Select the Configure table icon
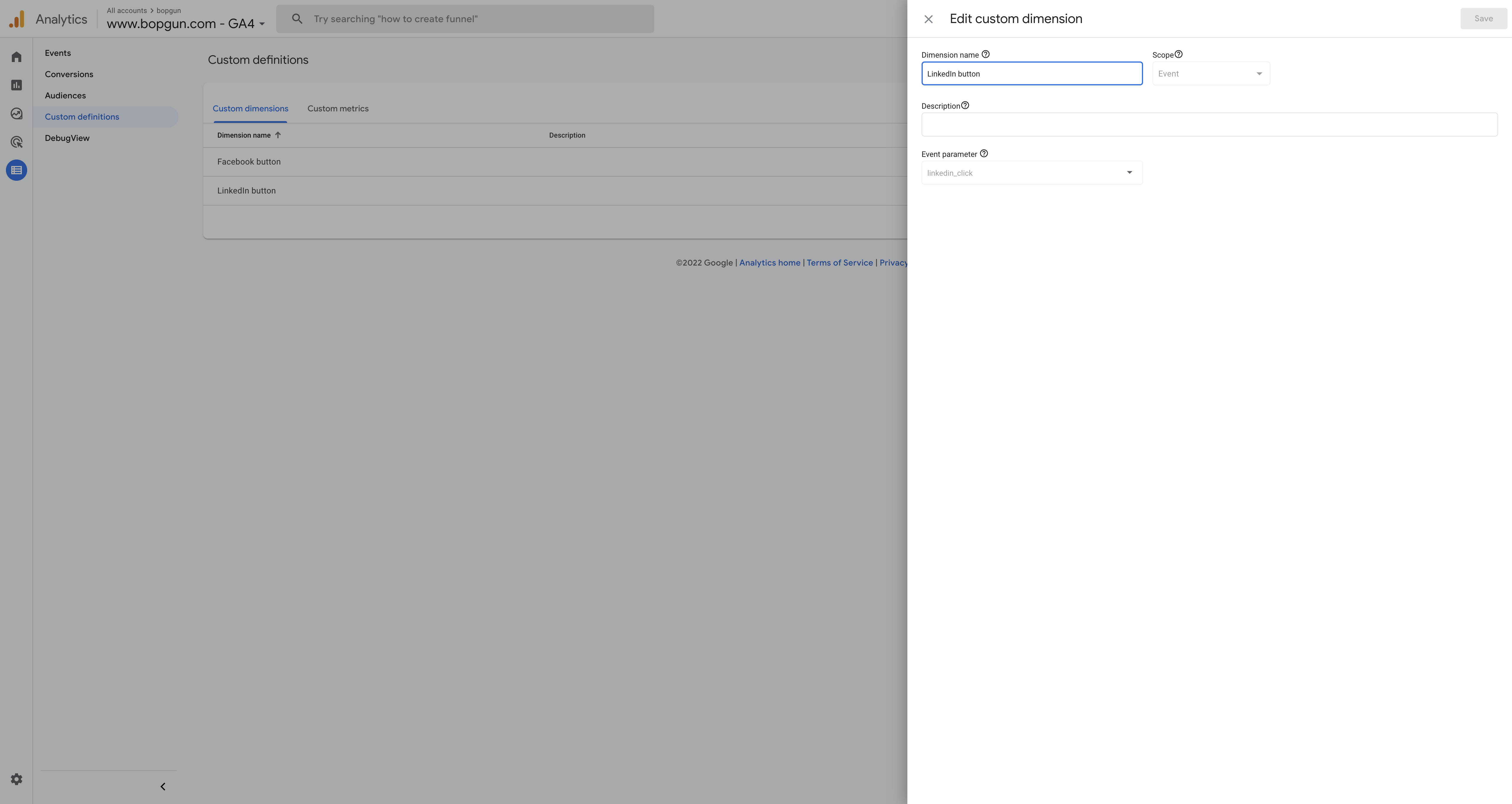1512x804 pixels. 17,170
